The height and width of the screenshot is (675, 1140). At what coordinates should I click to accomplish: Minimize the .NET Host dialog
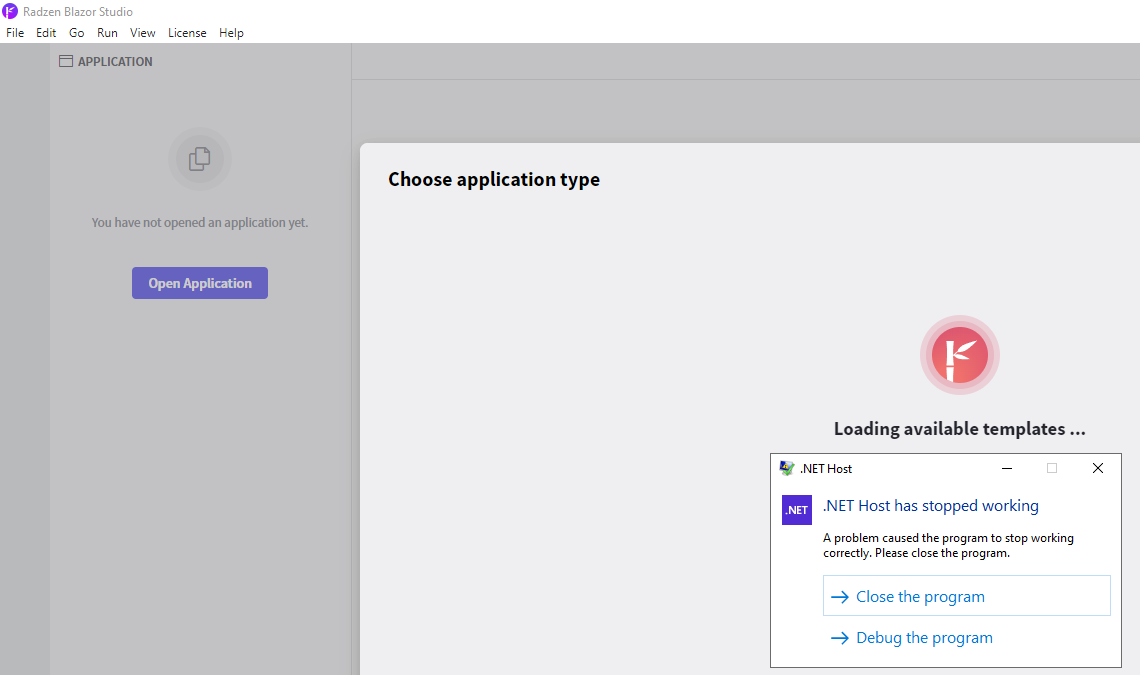1007,468
